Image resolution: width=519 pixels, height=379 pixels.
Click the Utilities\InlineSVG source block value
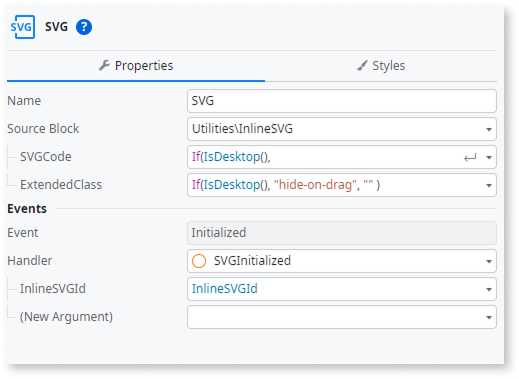(242, 129)
